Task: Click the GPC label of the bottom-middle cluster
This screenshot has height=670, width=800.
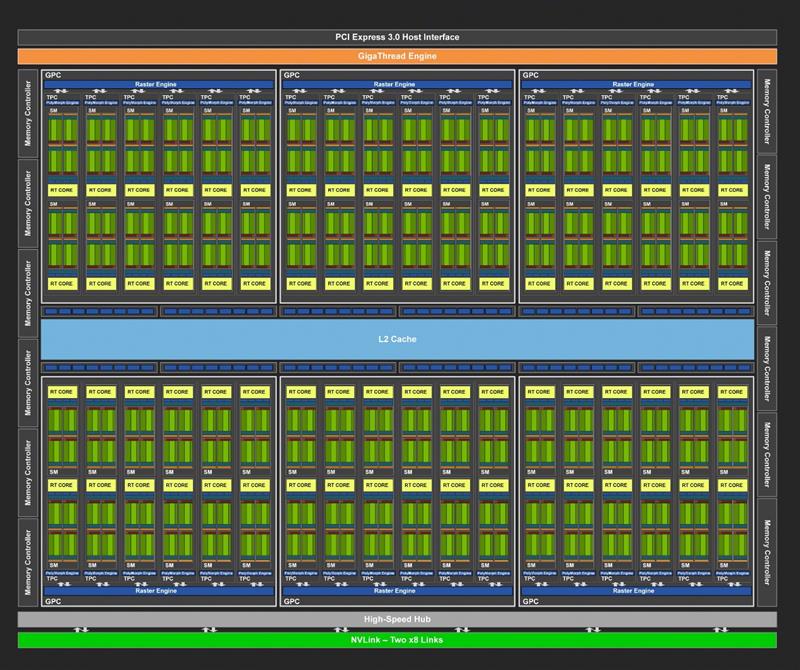Action: pos(292,602)
